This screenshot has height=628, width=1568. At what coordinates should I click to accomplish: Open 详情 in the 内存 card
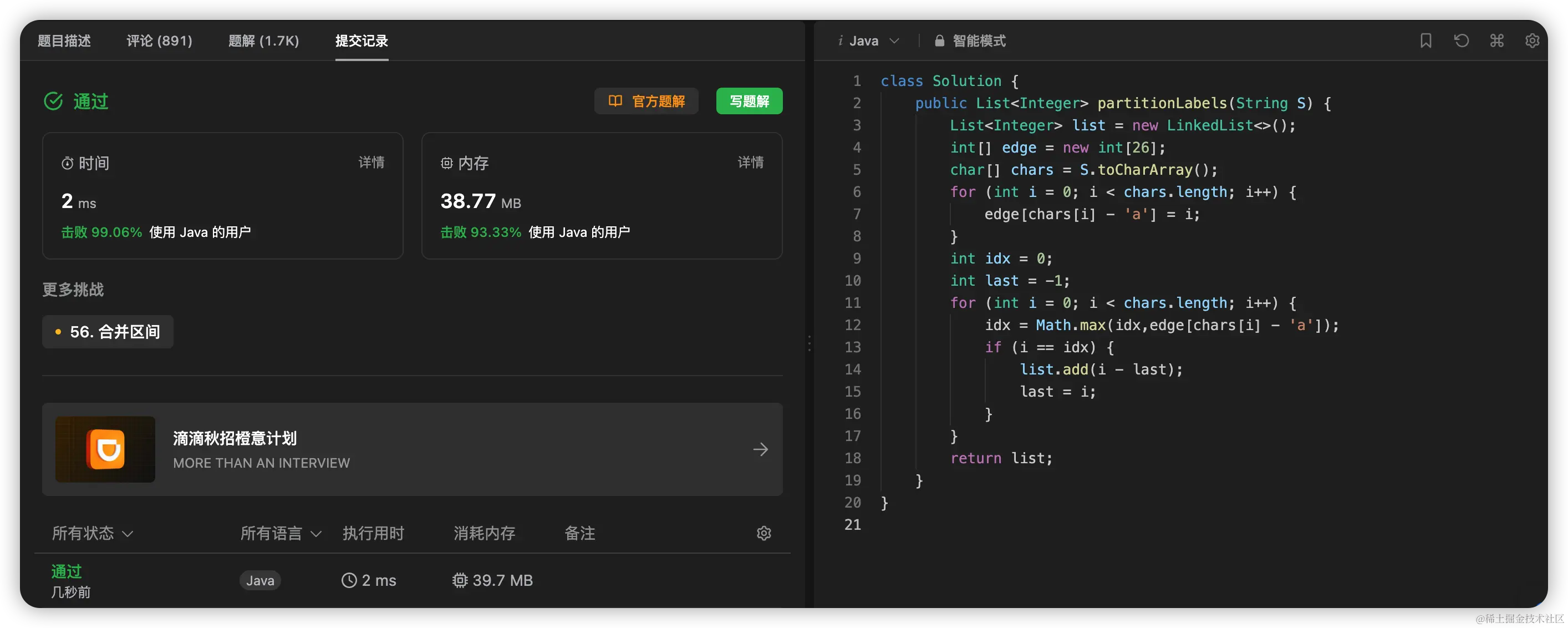751,162
